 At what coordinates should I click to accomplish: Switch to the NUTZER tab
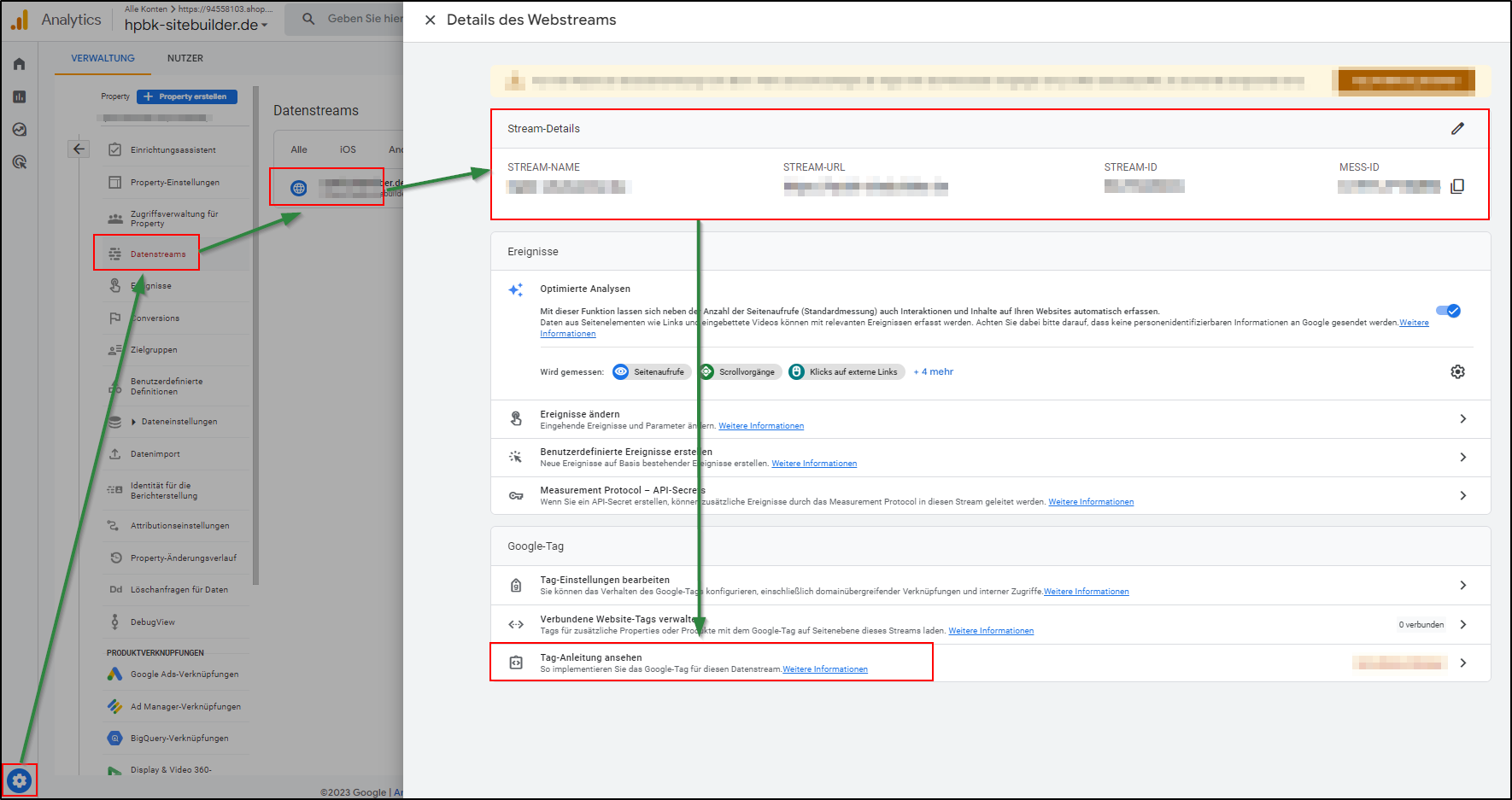185,58
